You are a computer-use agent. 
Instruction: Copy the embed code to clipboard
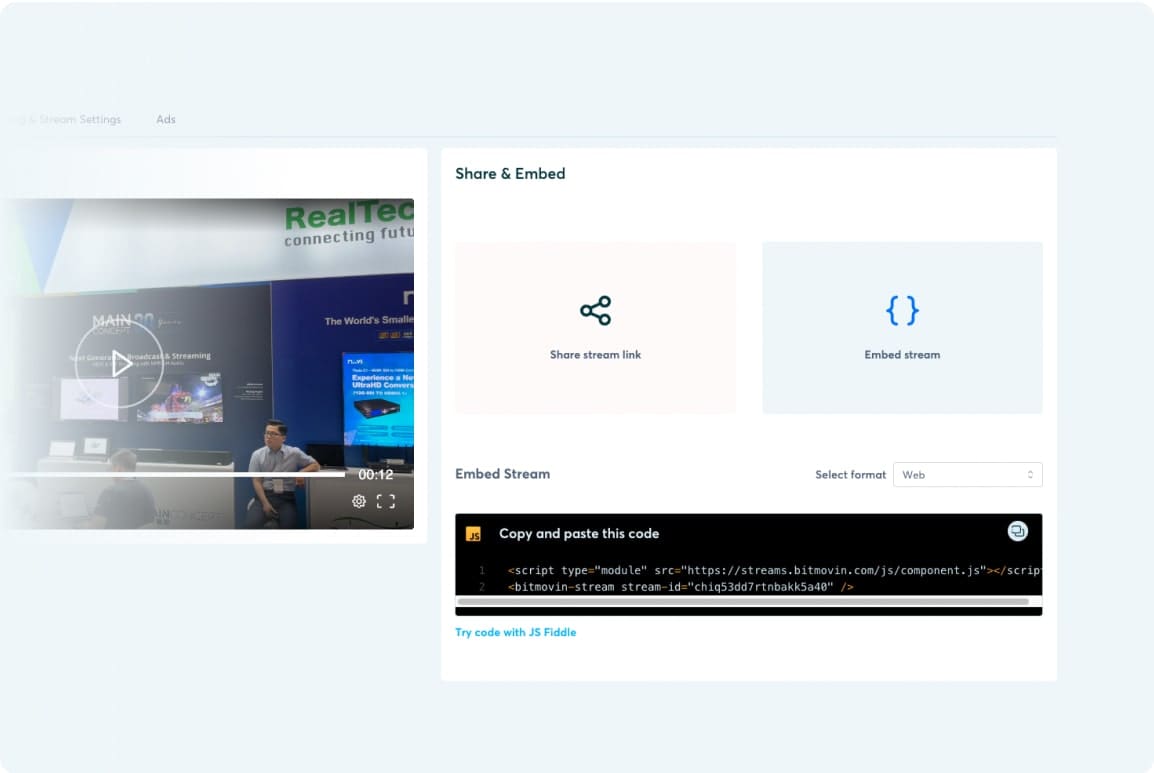tap(1018, 531)
